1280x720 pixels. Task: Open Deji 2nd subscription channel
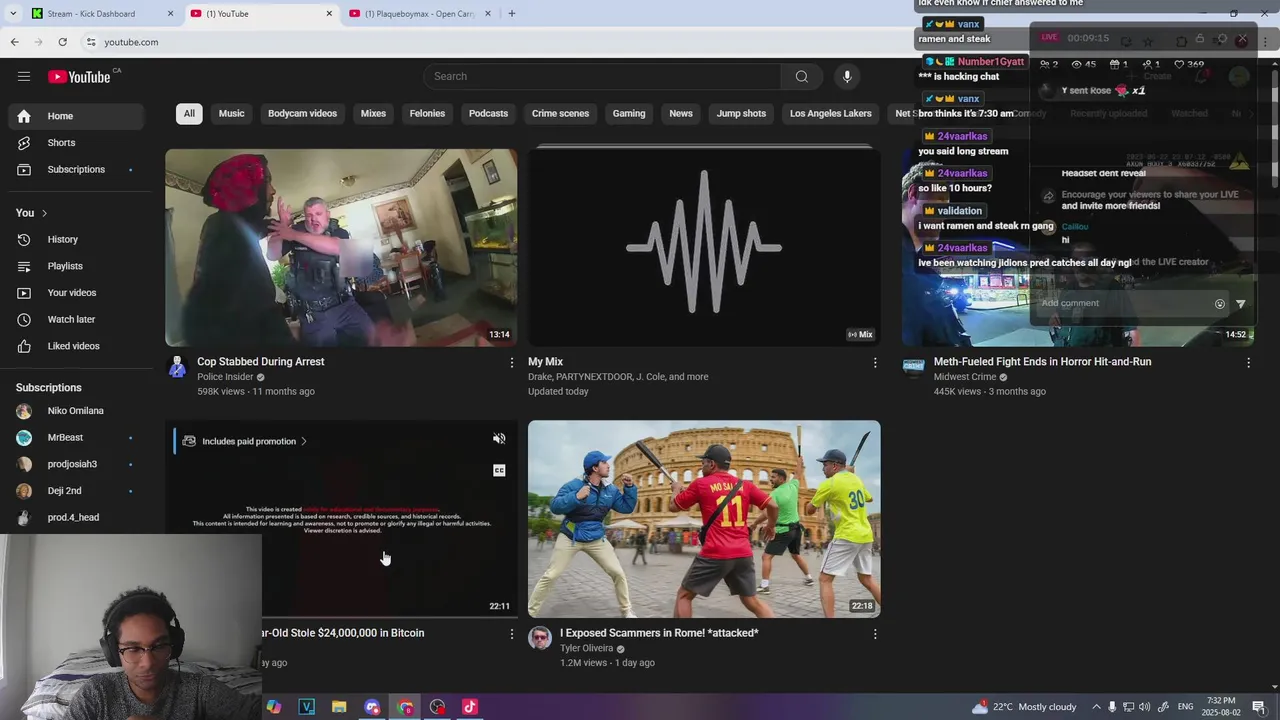click(76, 491)
